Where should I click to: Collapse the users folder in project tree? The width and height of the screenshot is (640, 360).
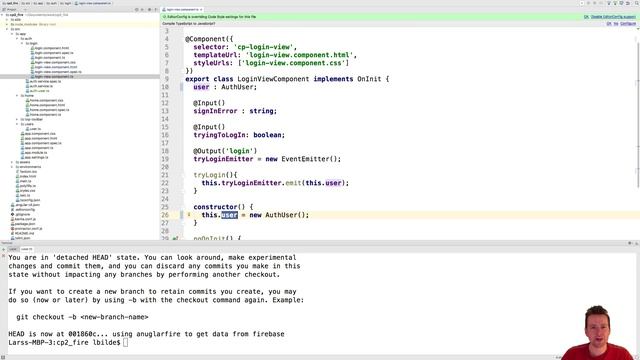click(x=17, y=124)
